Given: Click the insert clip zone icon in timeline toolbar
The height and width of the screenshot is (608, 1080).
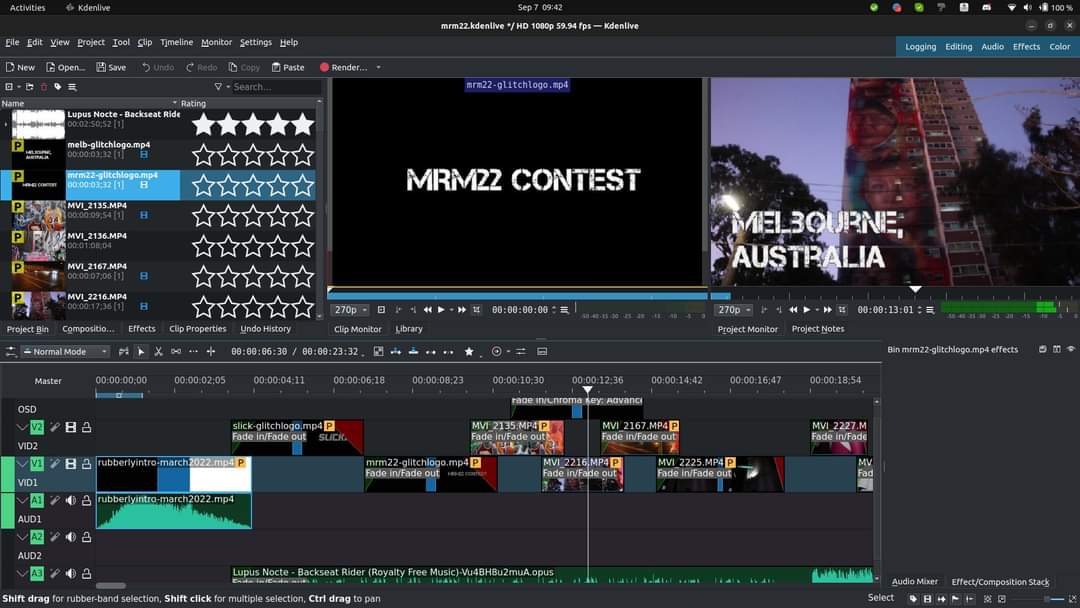Looking at the screenshot, I should coord(395,351).
